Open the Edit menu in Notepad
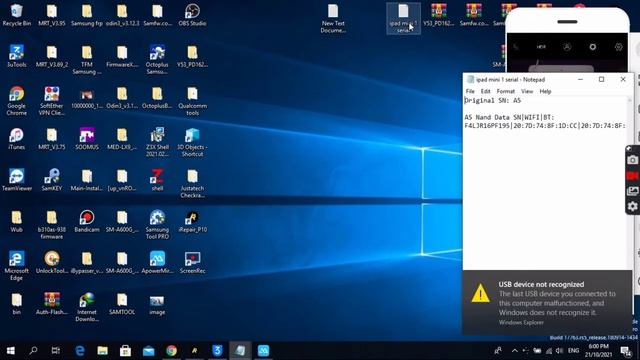The width and height of the screenshot is (640, 360). click(485, 91)
